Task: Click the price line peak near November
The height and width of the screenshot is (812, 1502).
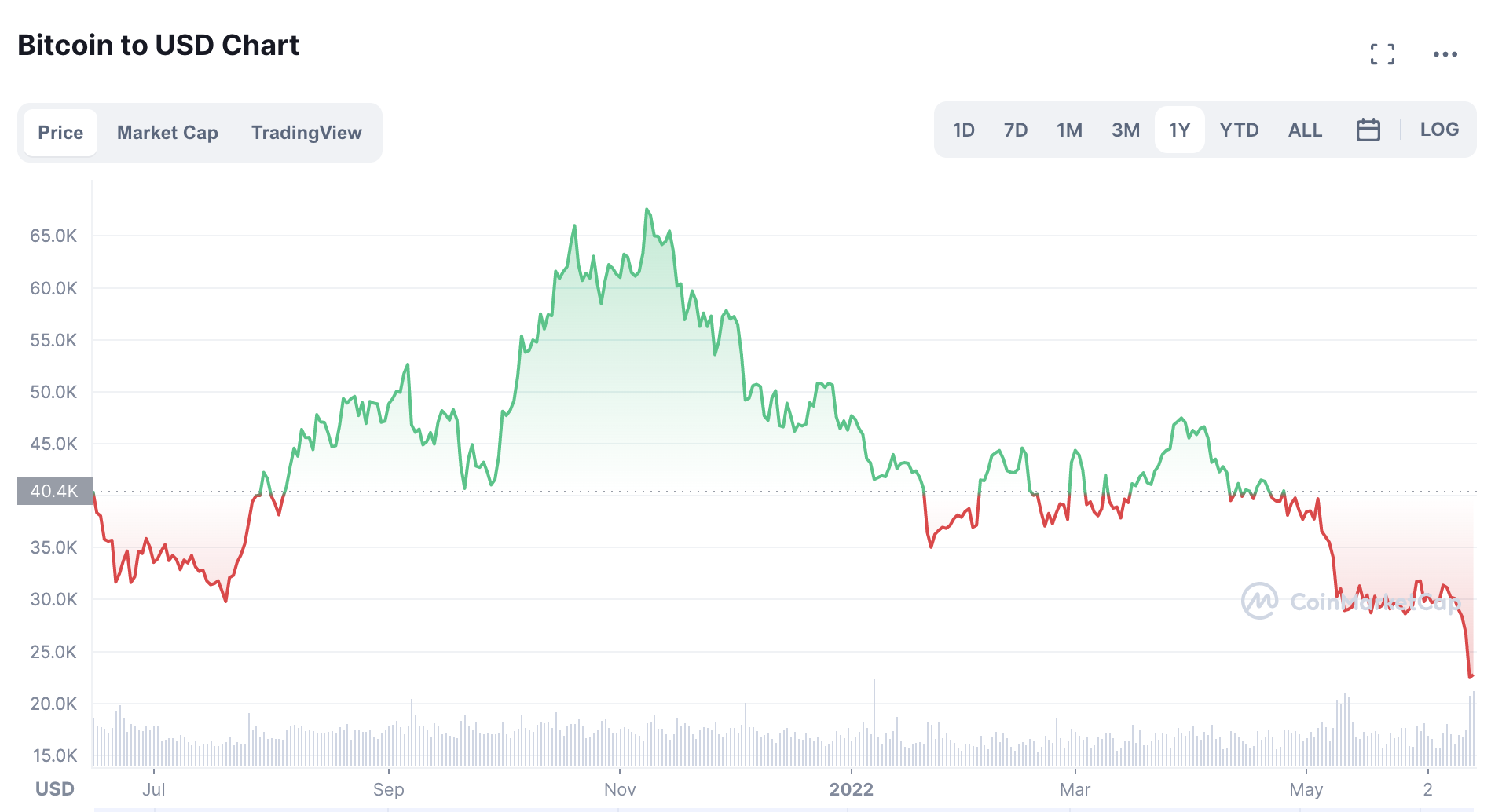Action: 647,210
